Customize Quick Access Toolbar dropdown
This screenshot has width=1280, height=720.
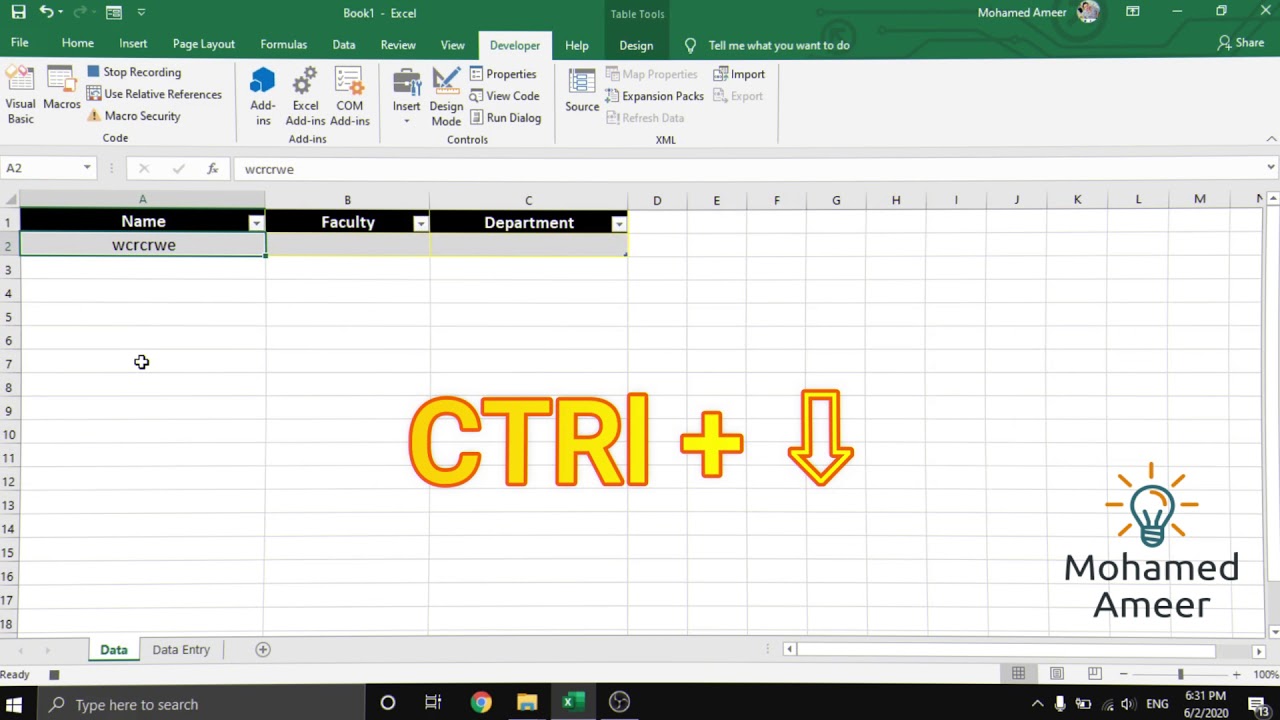(141, 12)
